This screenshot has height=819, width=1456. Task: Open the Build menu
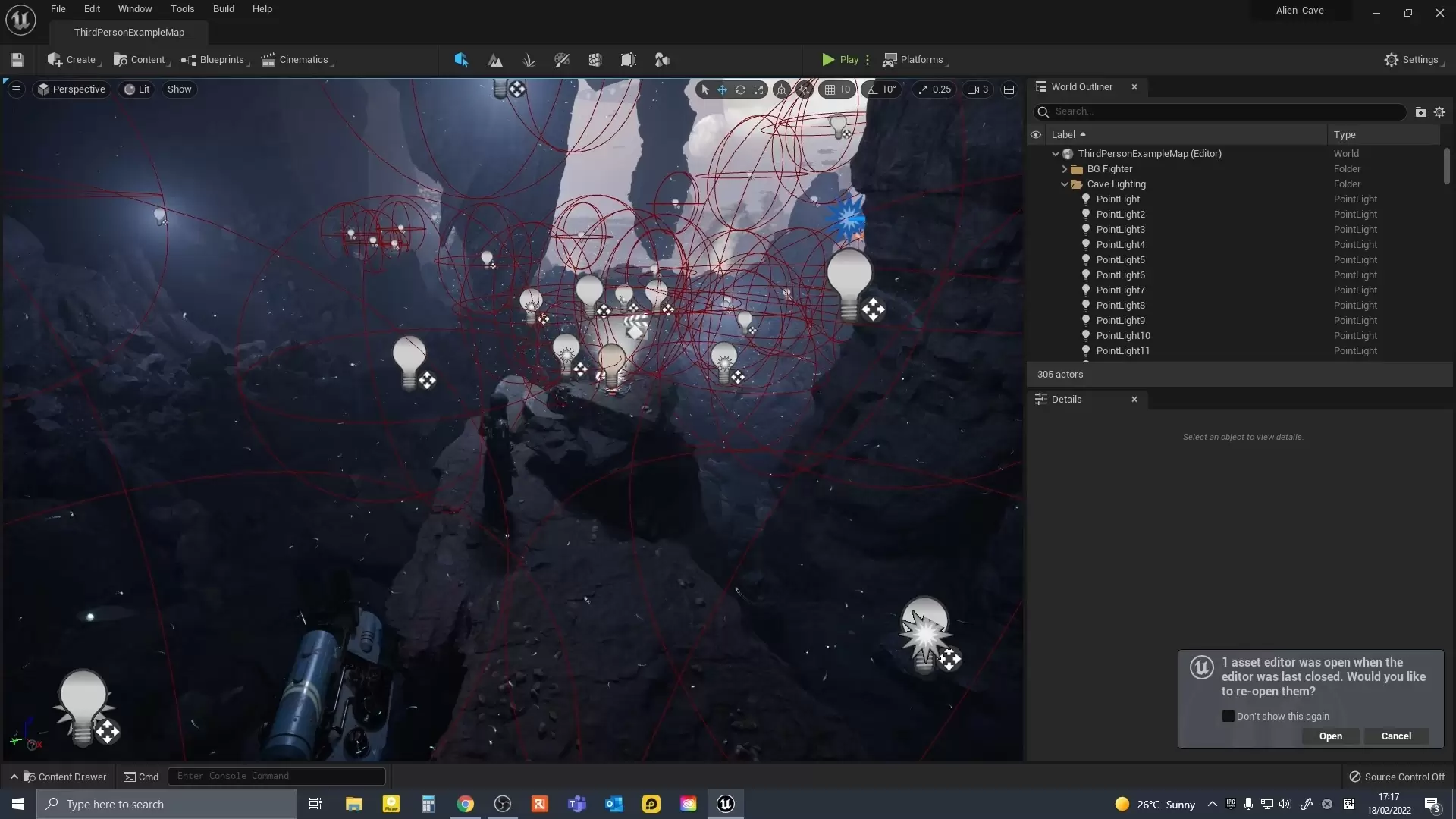click(x=223, y=9)
